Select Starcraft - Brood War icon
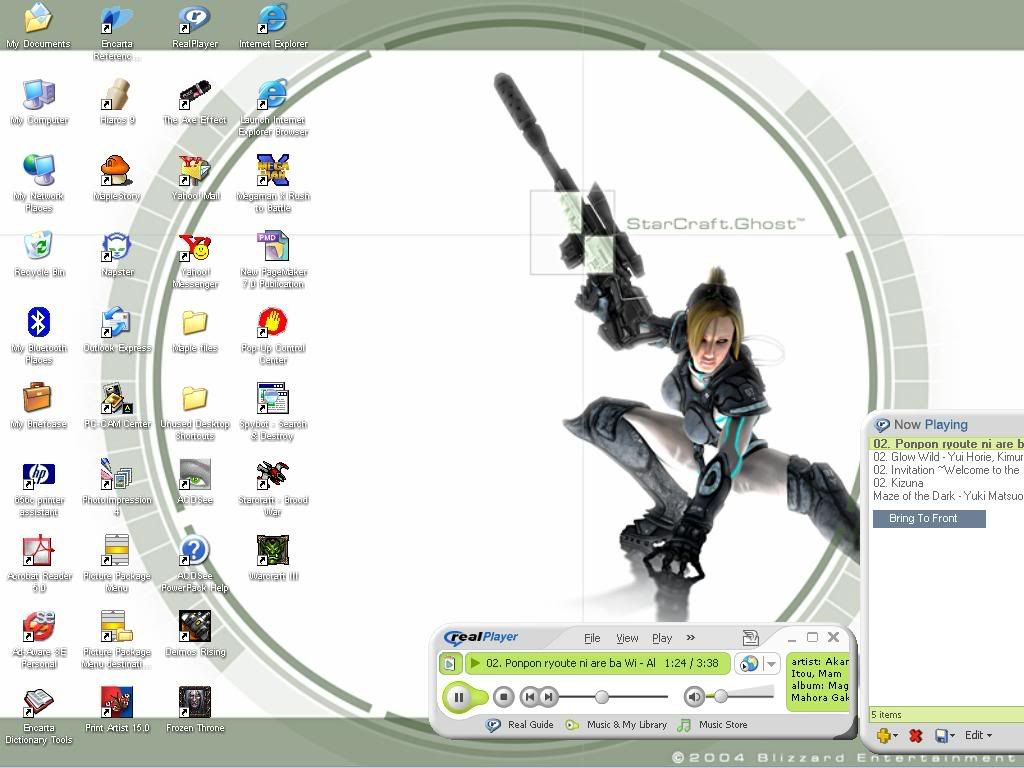This screenshot has width=1024, height=768. click(273, 488)
